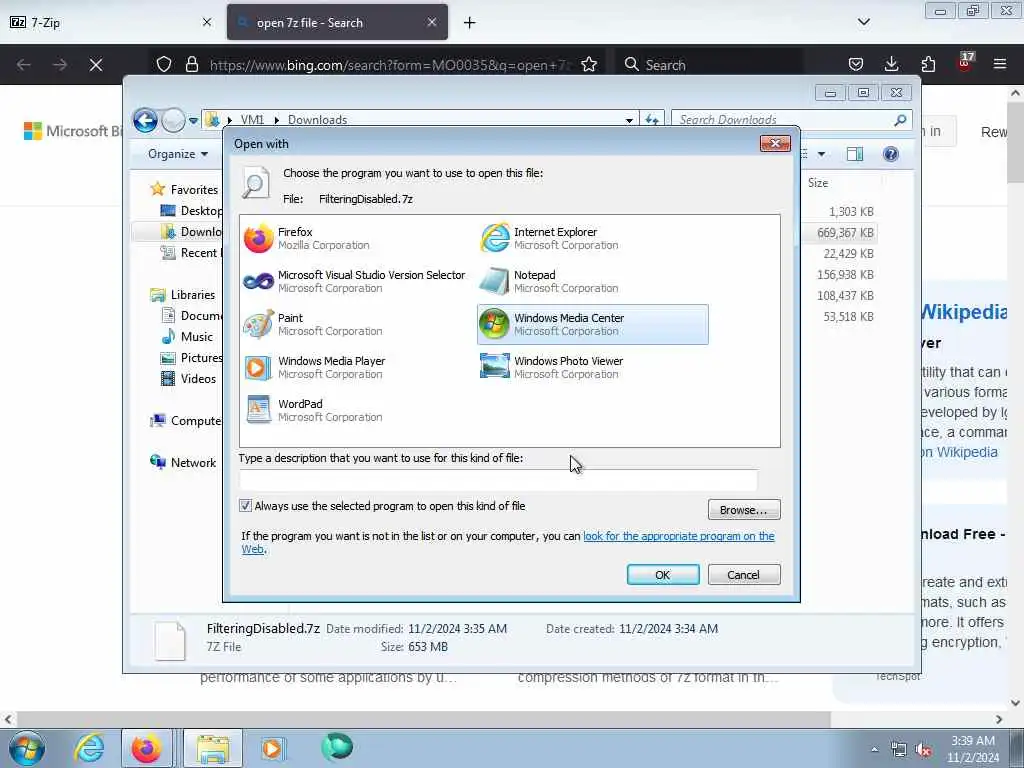Image resolution: width=1024 pixels, height=768 pixels.
Task: Uncheck Always use the selected program checkbox
Action: pyautogui.click(x=246, y=505)
